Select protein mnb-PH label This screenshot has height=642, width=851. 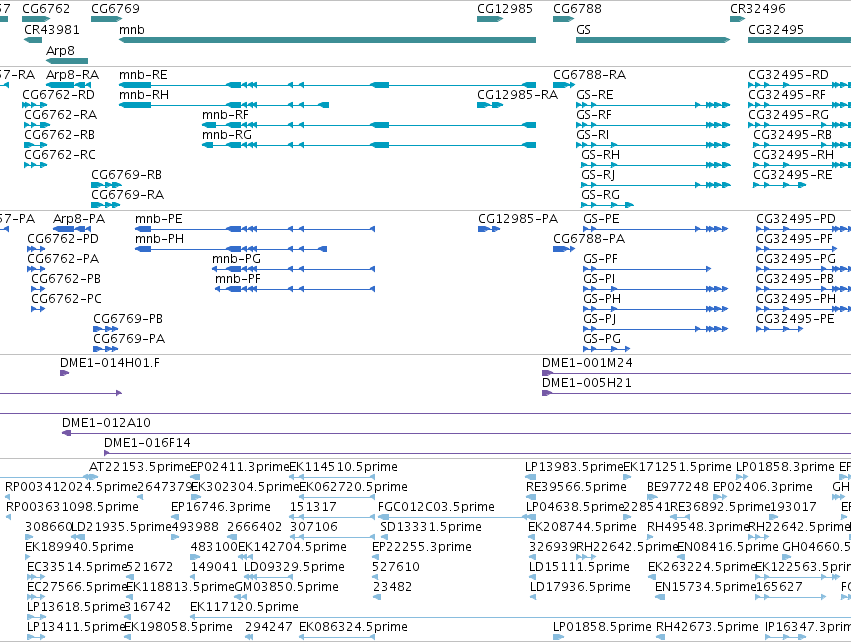coord(160,239)
